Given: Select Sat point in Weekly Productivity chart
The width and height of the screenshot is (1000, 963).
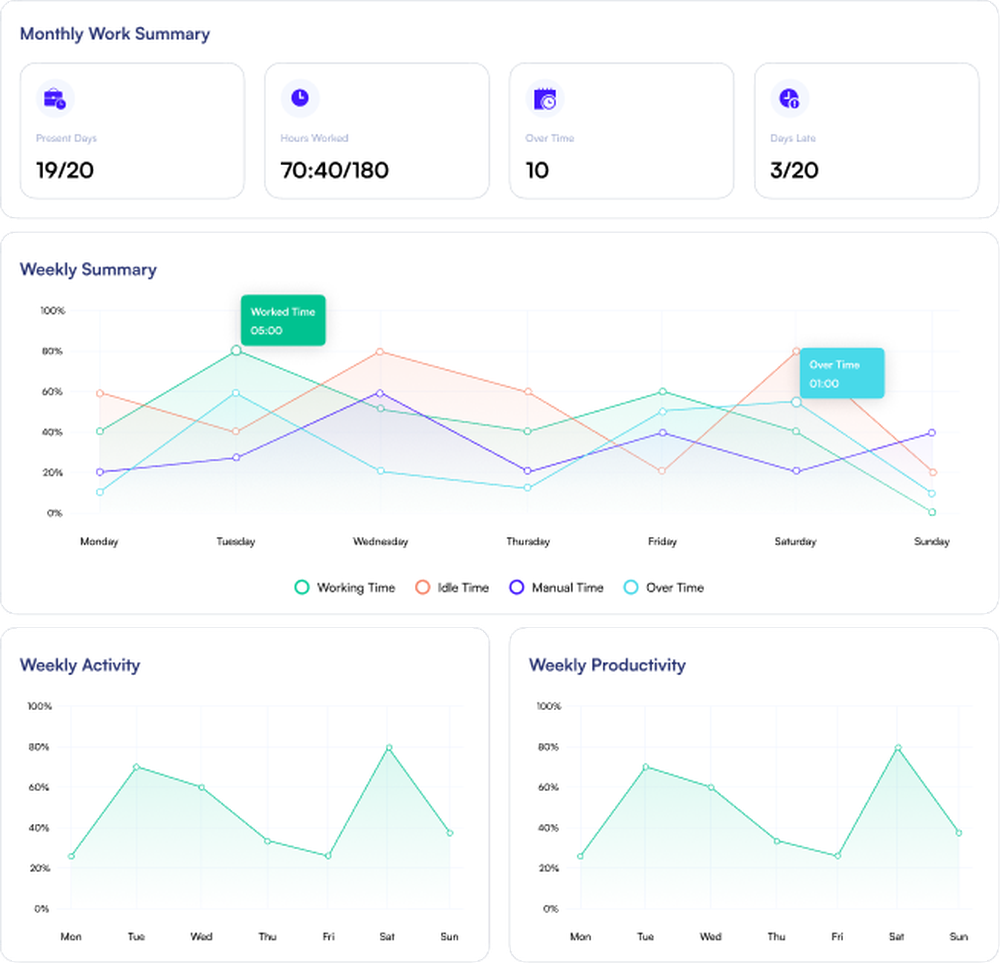Looking at the screenshot, I should [x=898, y=747].
